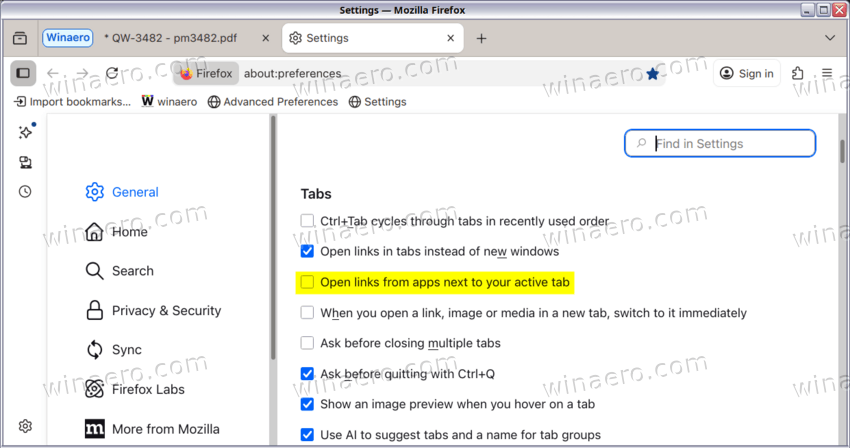850x448 pixels.
Task: Open the Extensions puzzle icon
Action: click(x=797, y=73)
